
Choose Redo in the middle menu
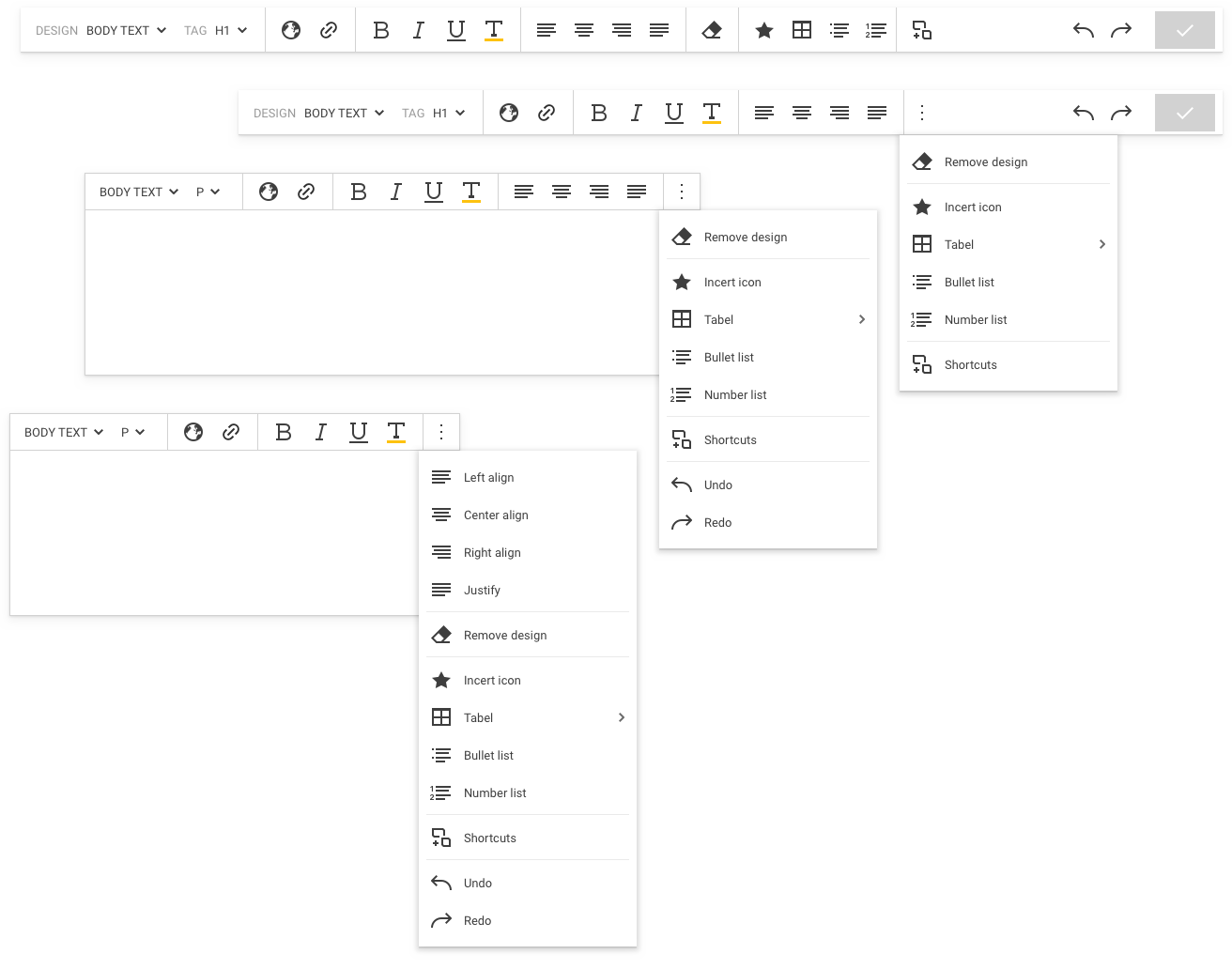pos(768,522)
